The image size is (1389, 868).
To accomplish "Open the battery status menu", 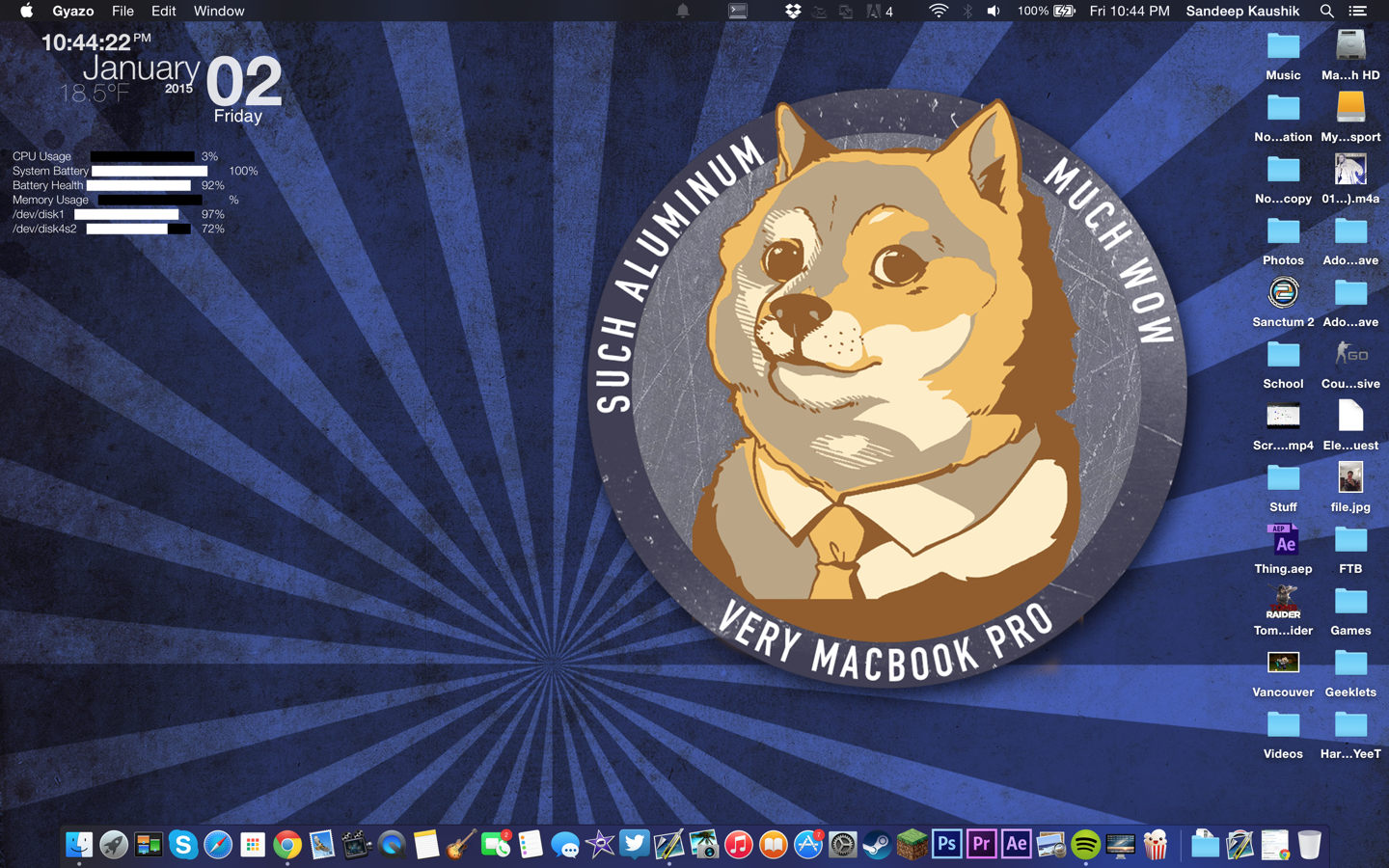I will [1047, 11].
